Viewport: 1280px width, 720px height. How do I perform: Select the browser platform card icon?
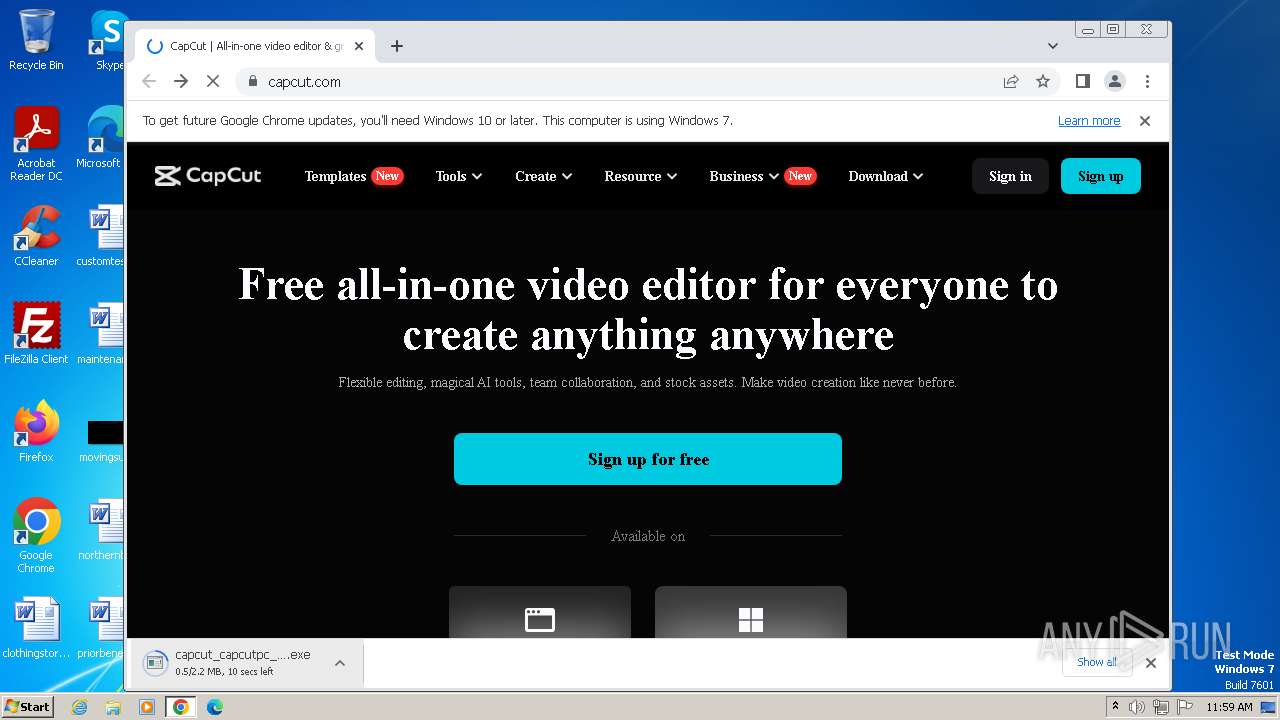click(540, 620)
